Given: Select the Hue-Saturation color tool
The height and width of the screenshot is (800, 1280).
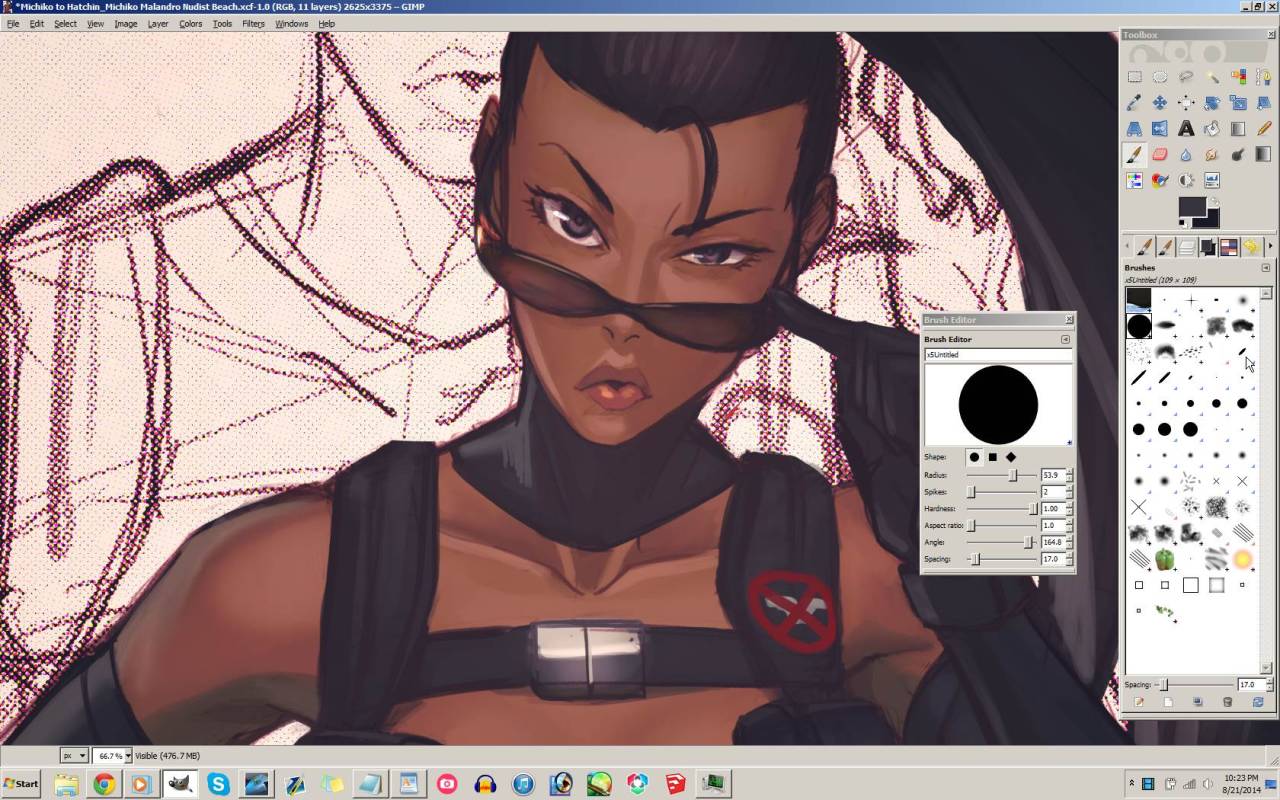Looking at the screenshot, I should [x=1135, y=180].
